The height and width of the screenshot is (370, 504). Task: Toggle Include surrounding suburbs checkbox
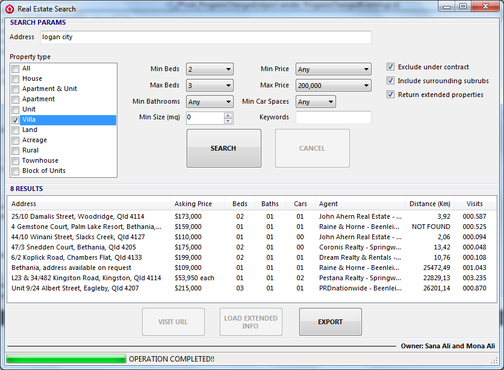click(390, 81)
